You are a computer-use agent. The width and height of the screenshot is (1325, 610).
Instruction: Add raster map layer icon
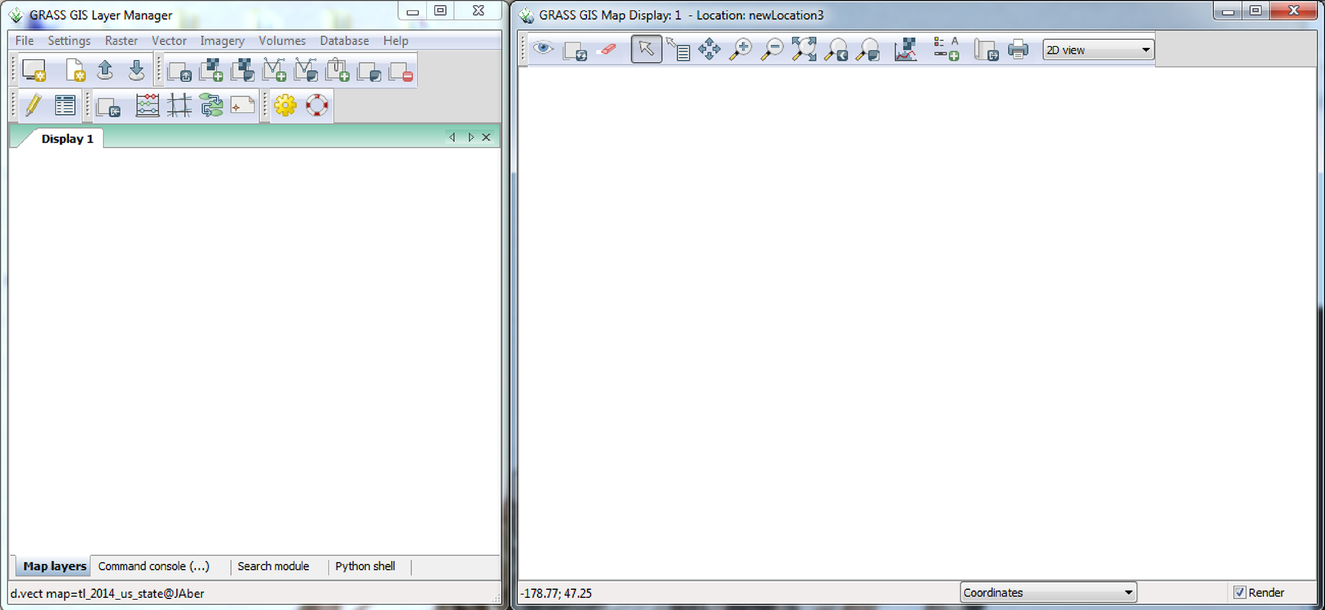pos(211,71)
